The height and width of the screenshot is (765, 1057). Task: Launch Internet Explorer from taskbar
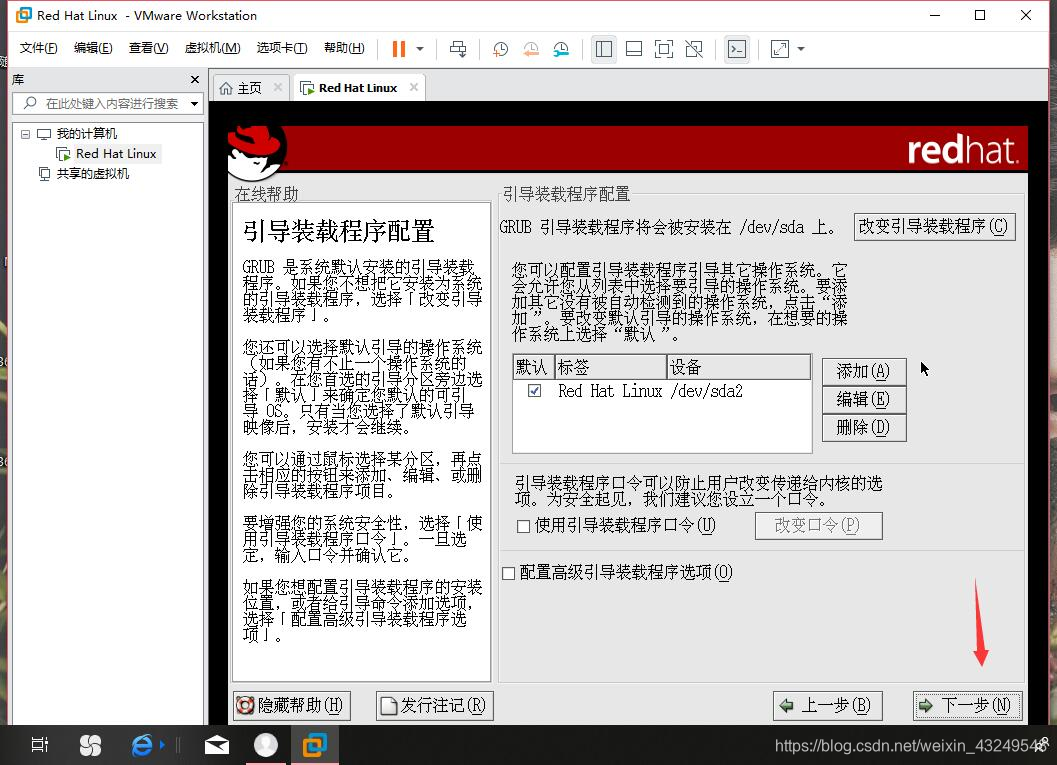click(x=142, y=745)
